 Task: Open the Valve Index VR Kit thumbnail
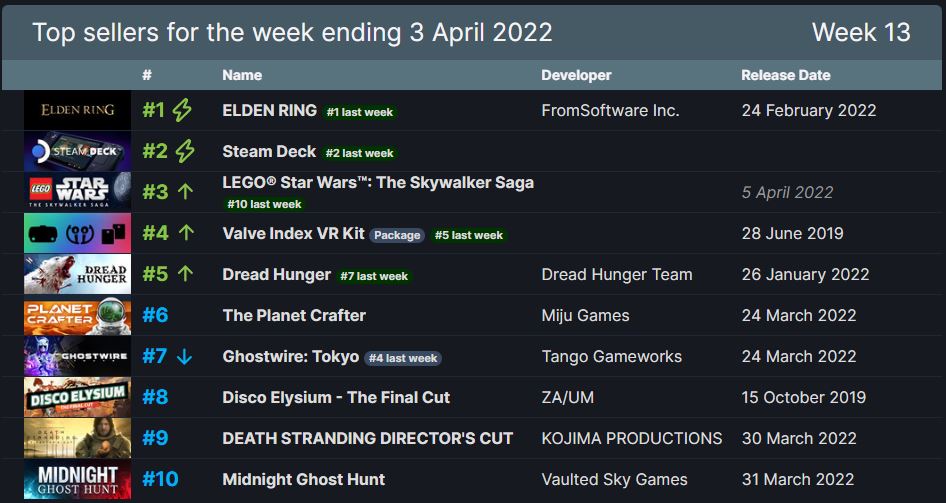tap(77, 233)
